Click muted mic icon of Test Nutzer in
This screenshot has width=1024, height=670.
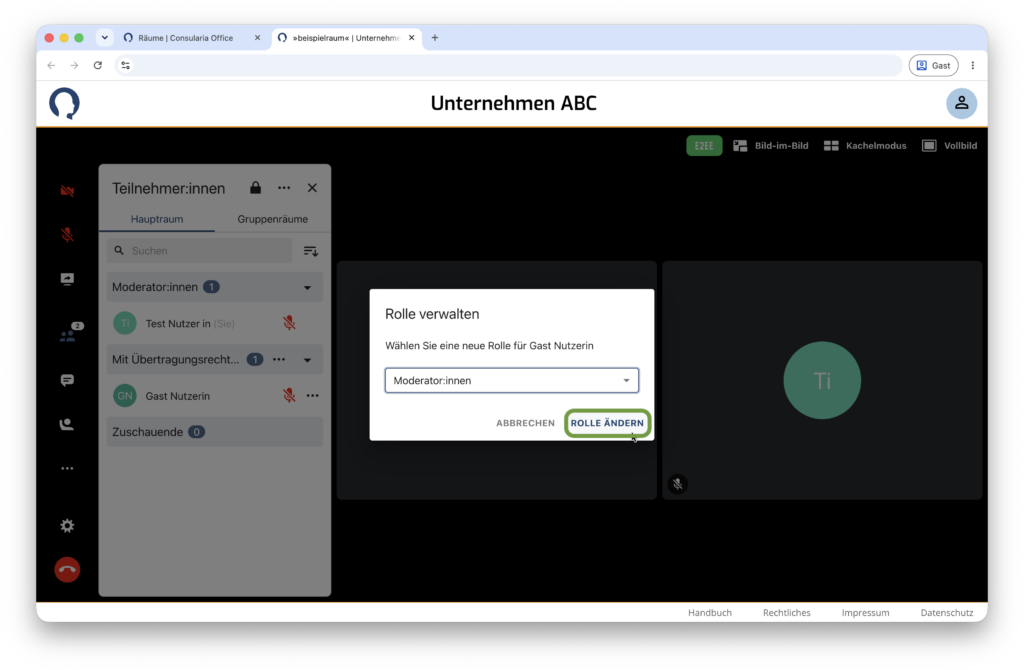289,323
